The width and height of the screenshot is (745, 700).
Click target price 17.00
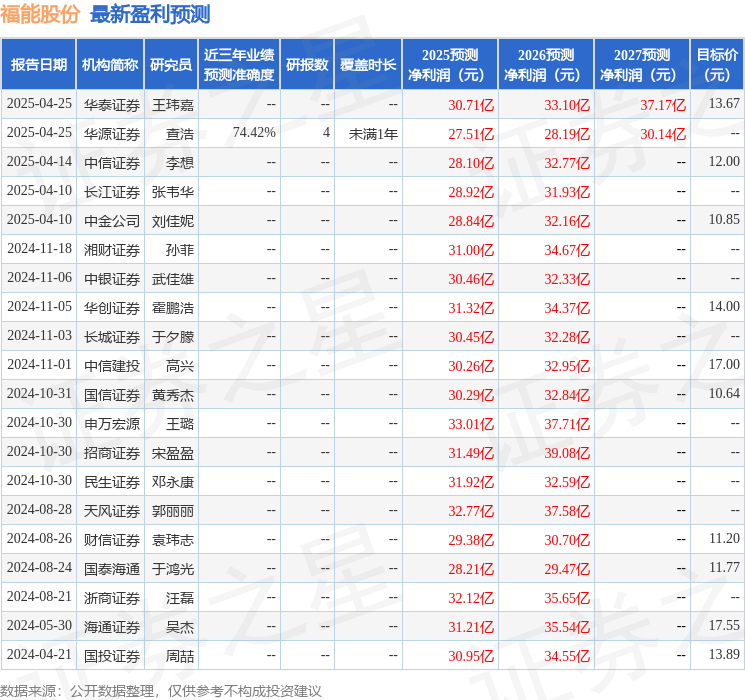pyautogui.click(x=724, y=364)
